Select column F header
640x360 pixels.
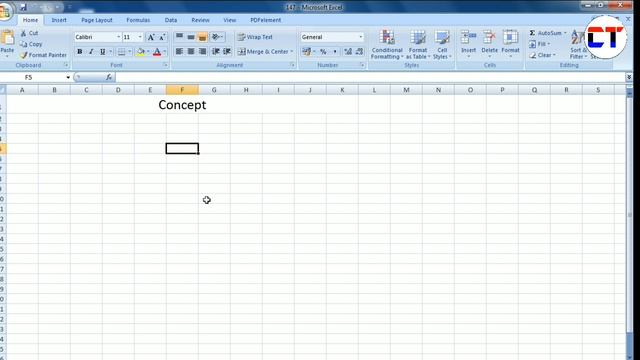pyautogui.click(x=182, y=90)
